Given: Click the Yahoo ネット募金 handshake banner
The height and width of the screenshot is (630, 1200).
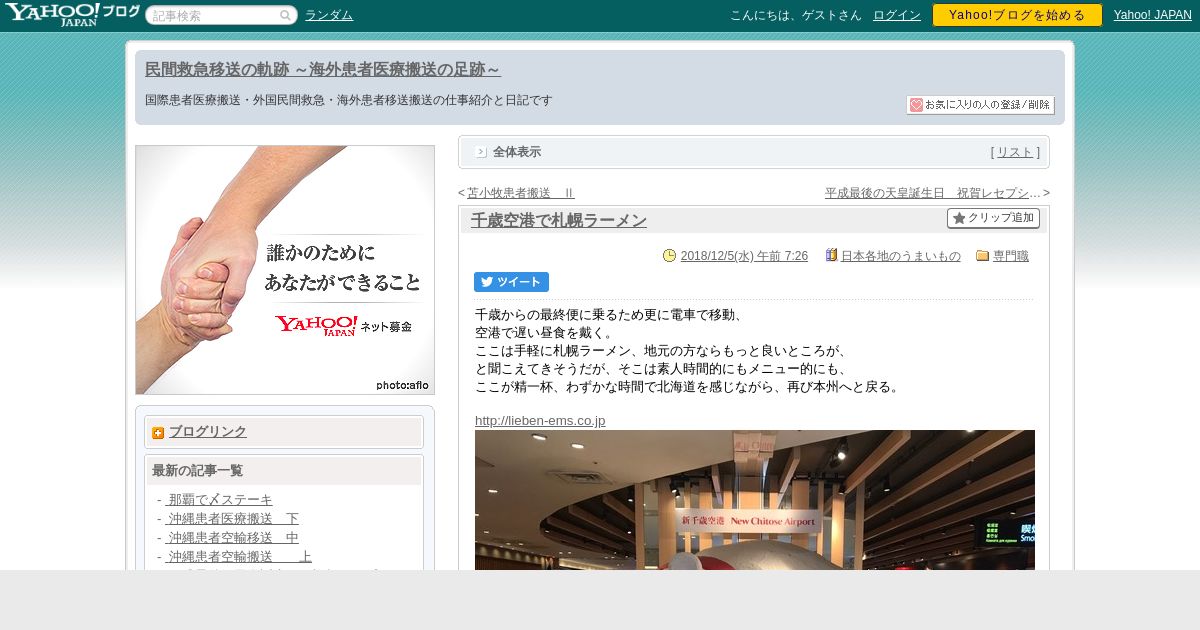Looking at the screenshot, I should (x=285, y=270).
